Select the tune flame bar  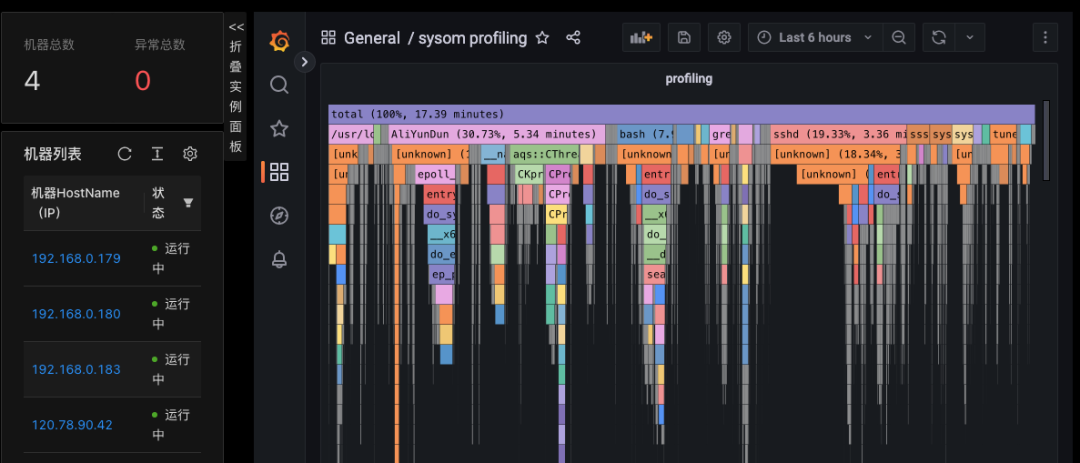coord(1005,134)
